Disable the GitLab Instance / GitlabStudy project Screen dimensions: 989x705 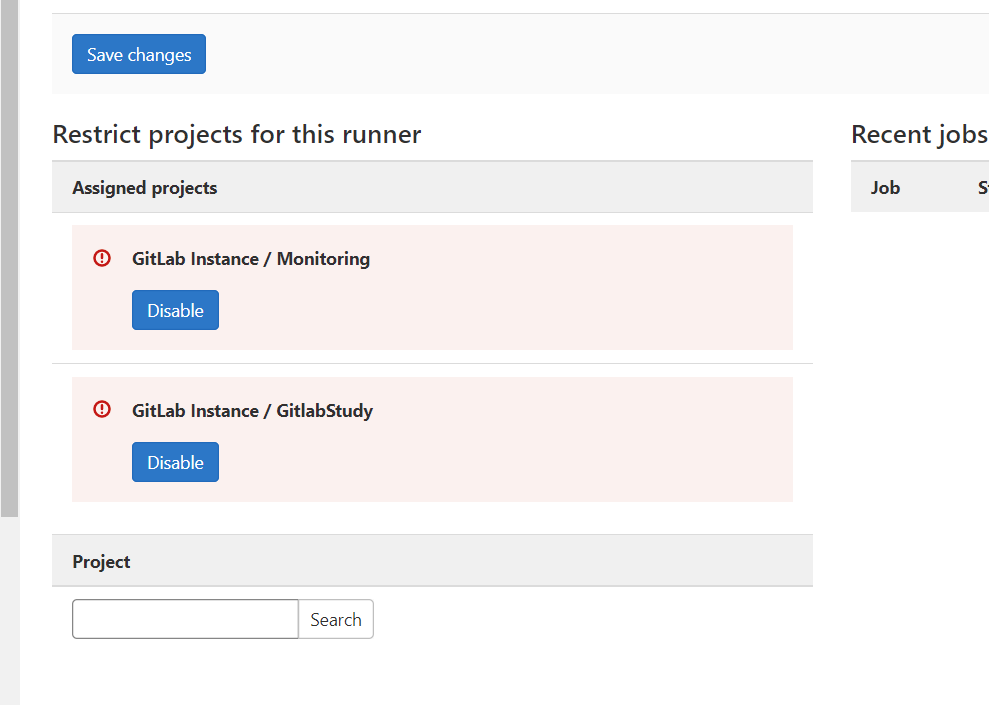click(175, 462)
